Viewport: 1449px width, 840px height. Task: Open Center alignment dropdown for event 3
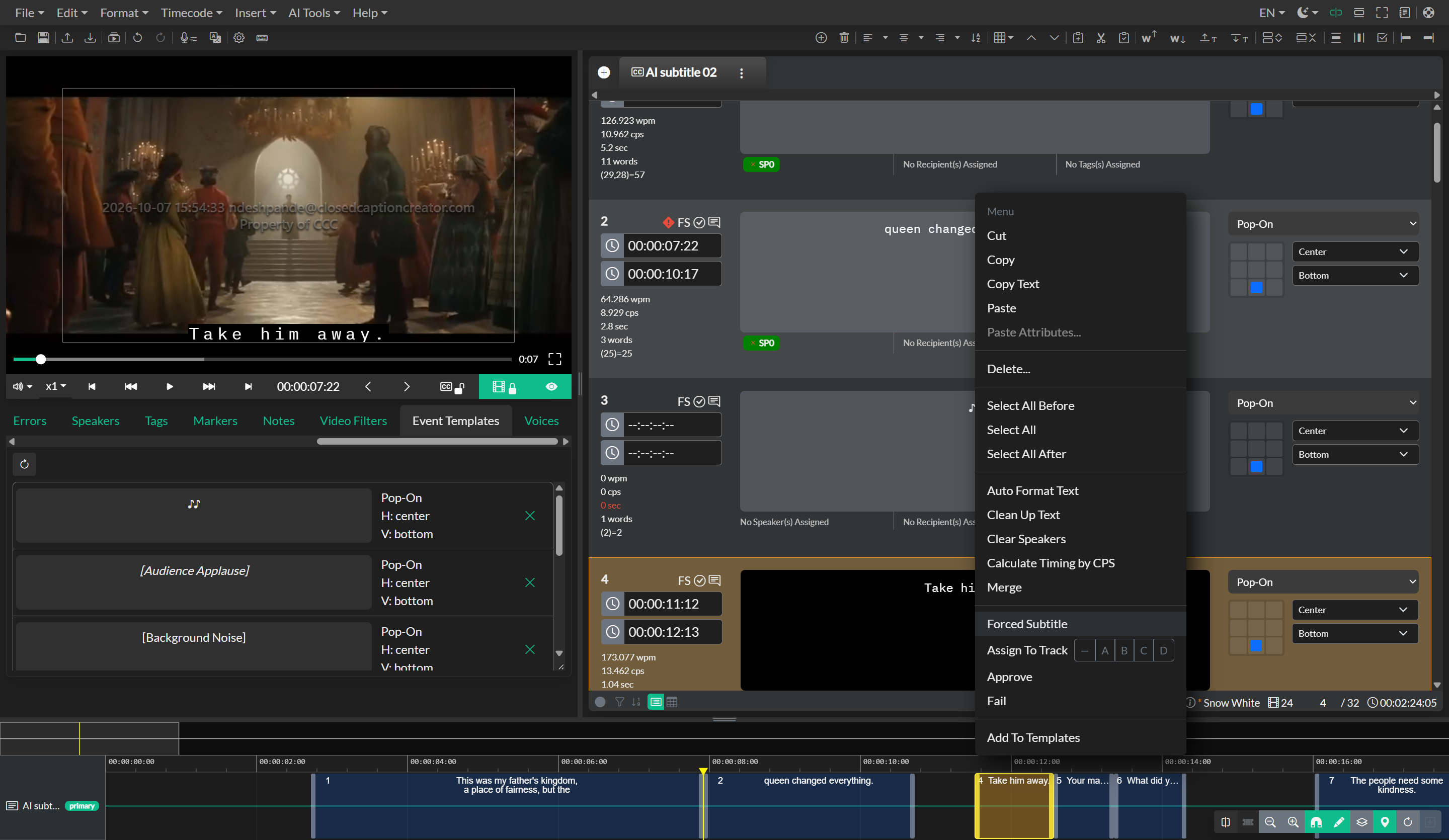[x=1355, y=431]
